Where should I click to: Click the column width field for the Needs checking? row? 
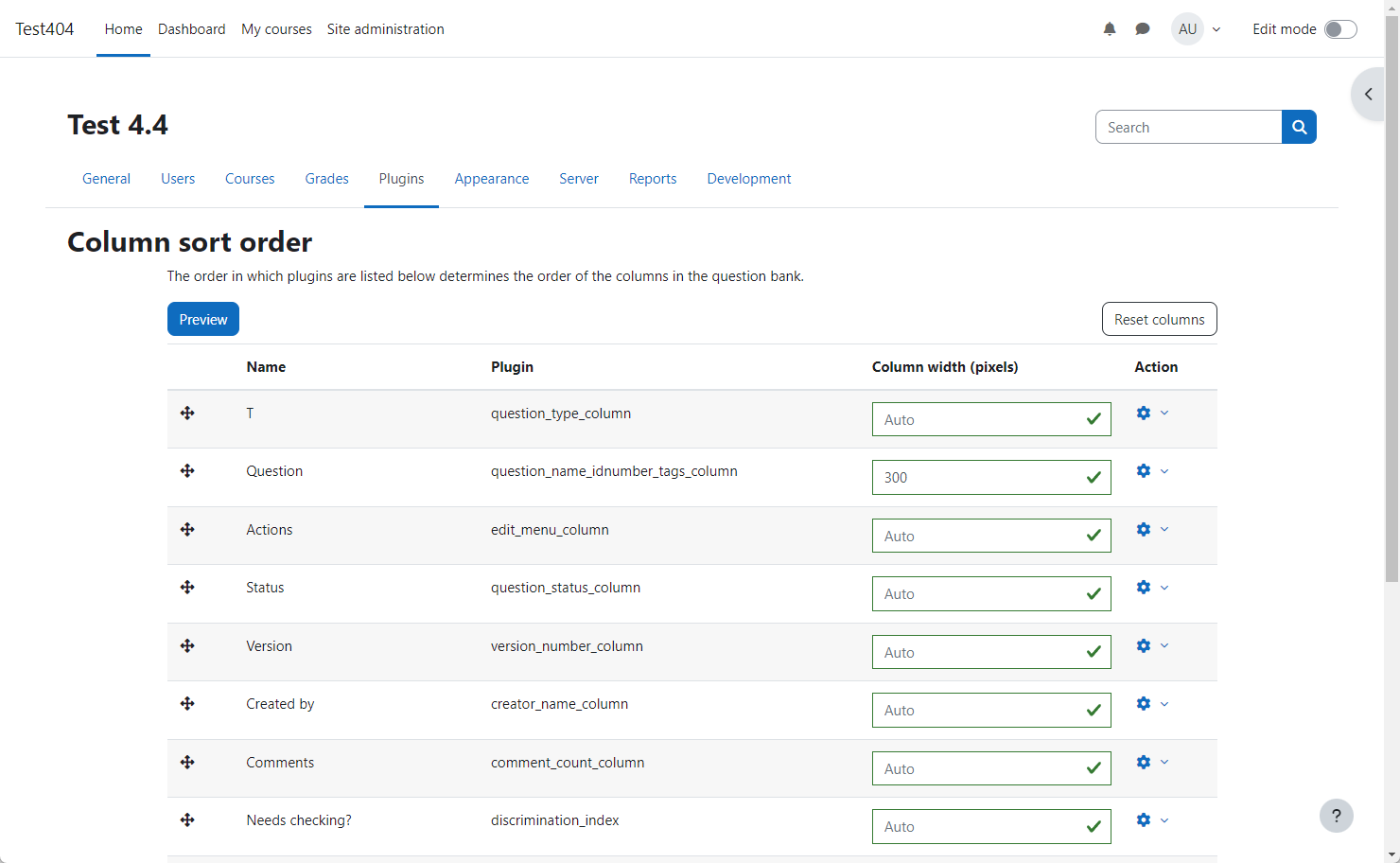[x=991, y=826]
